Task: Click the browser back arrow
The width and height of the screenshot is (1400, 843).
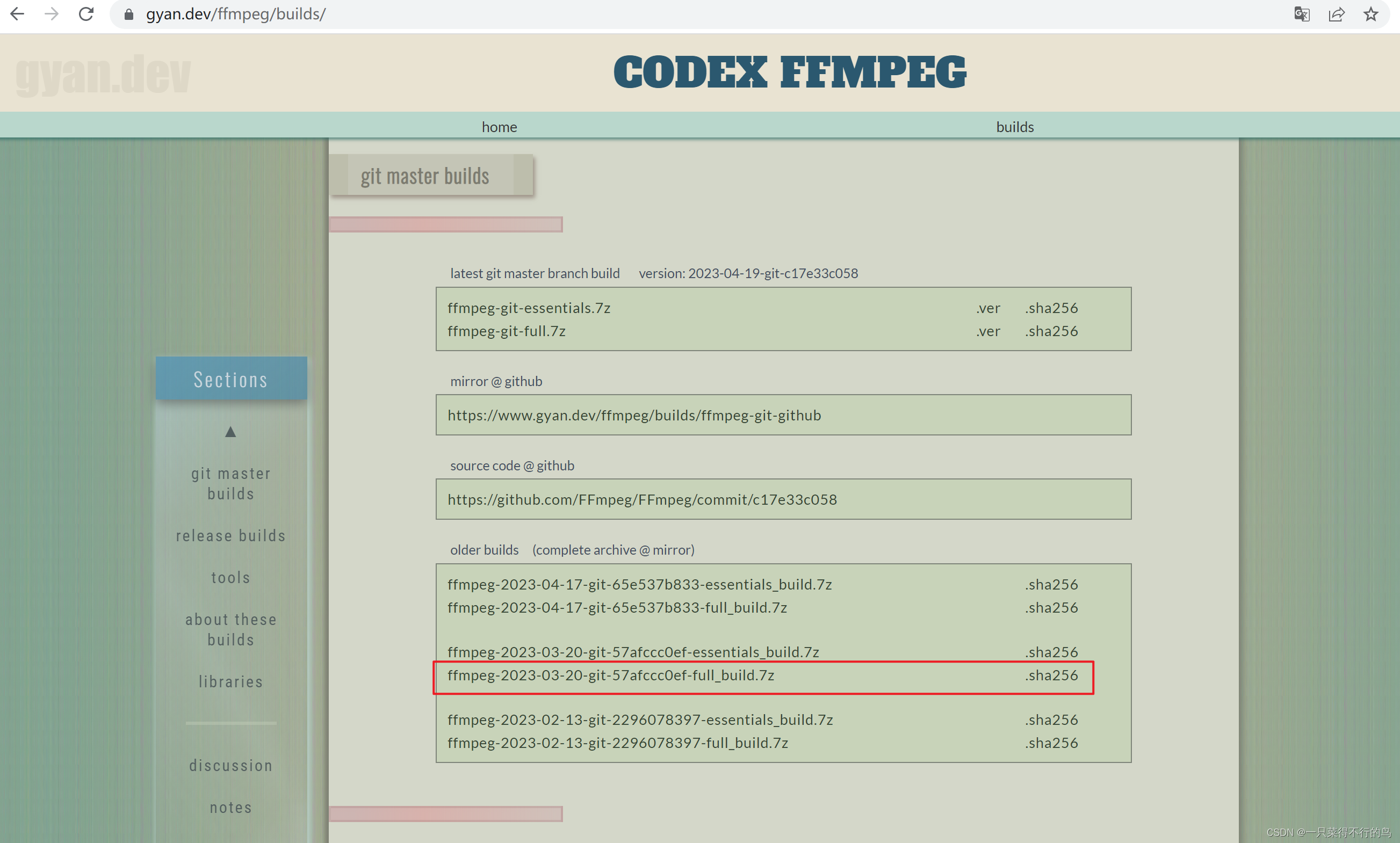Action: (x=17, y=14)
